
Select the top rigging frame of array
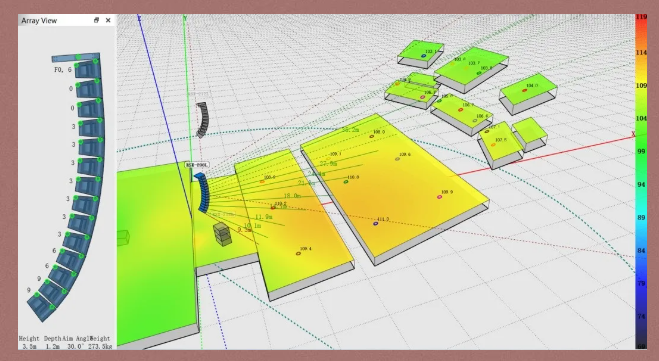pos(76,57)
